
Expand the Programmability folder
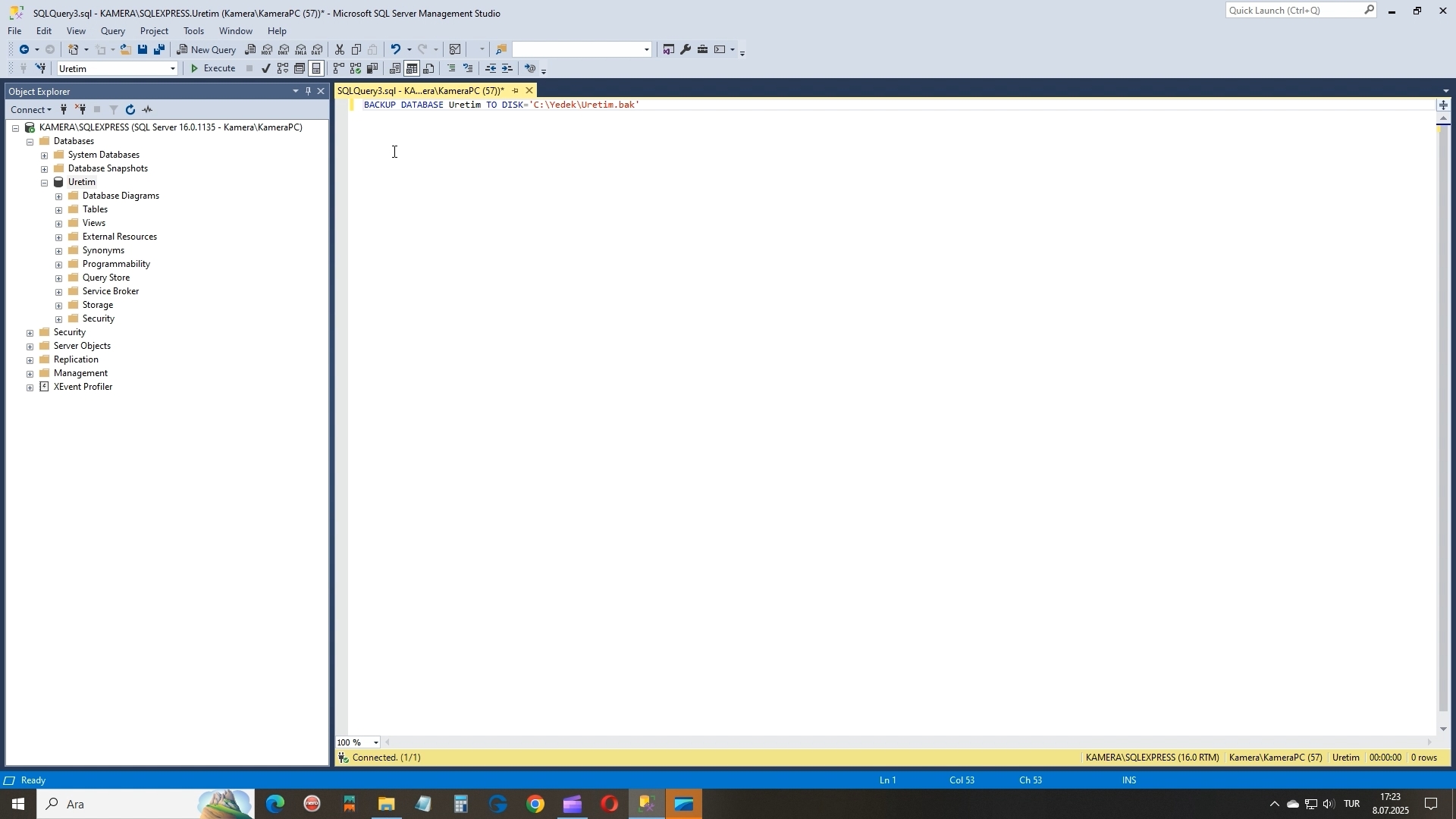point(59,265)
